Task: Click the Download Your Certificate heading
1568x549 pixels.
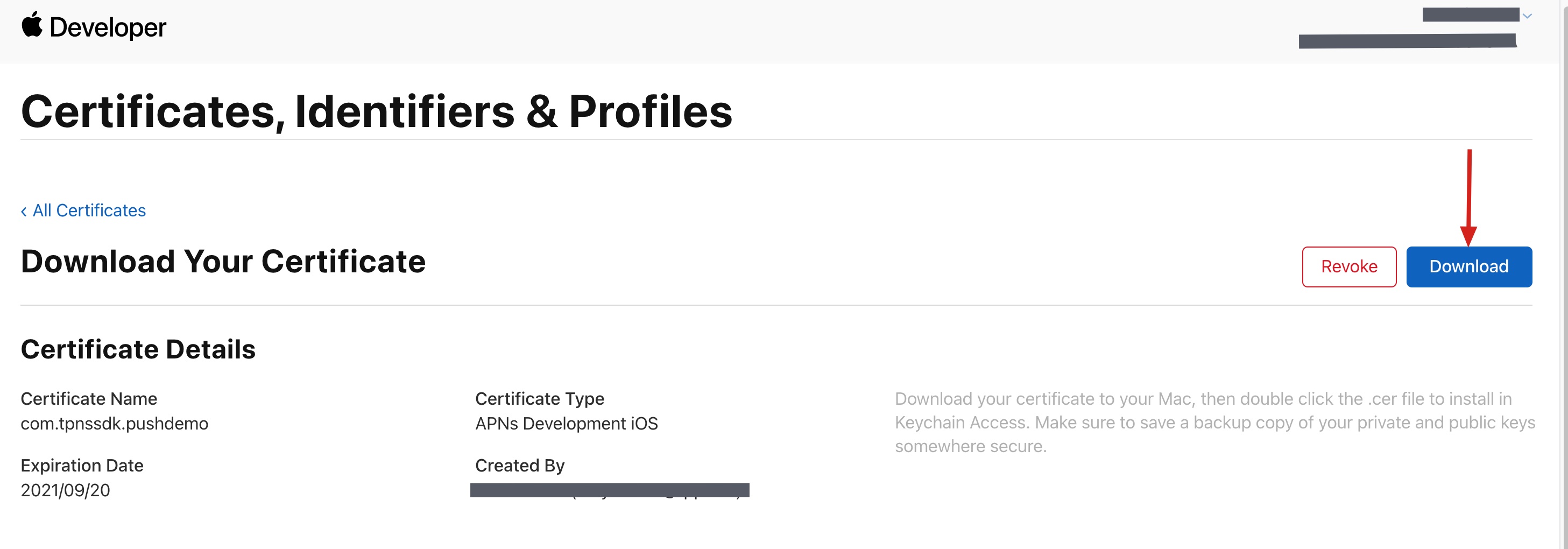Action: [223, 262]
